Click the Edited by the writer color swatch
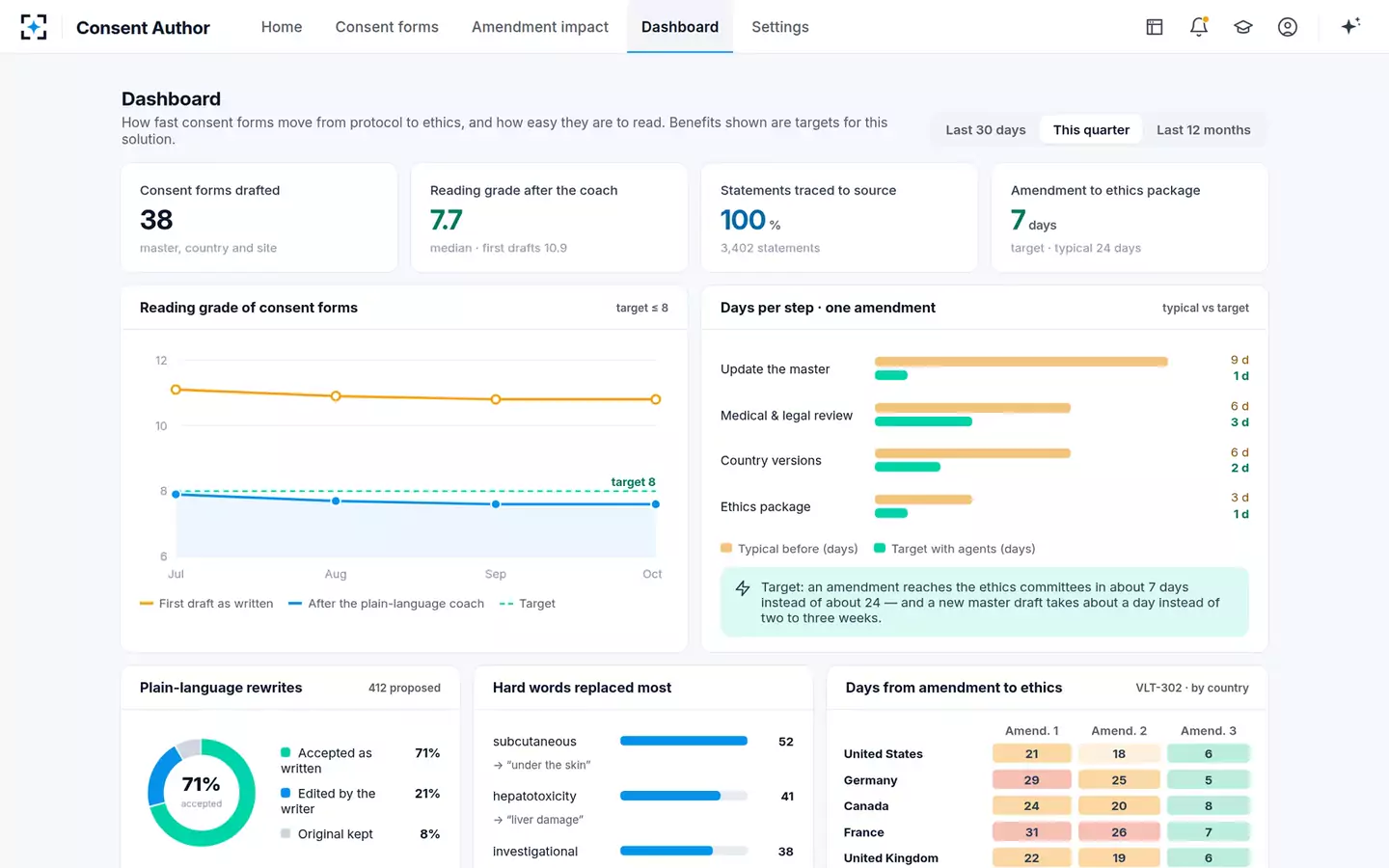1389x868 pixels. [286, 793]
